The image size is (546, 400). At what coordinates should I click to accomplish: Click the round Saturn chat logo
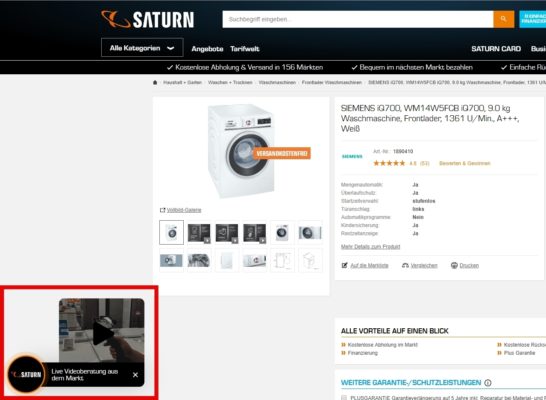pyautogui.click(x=26, y=375)
